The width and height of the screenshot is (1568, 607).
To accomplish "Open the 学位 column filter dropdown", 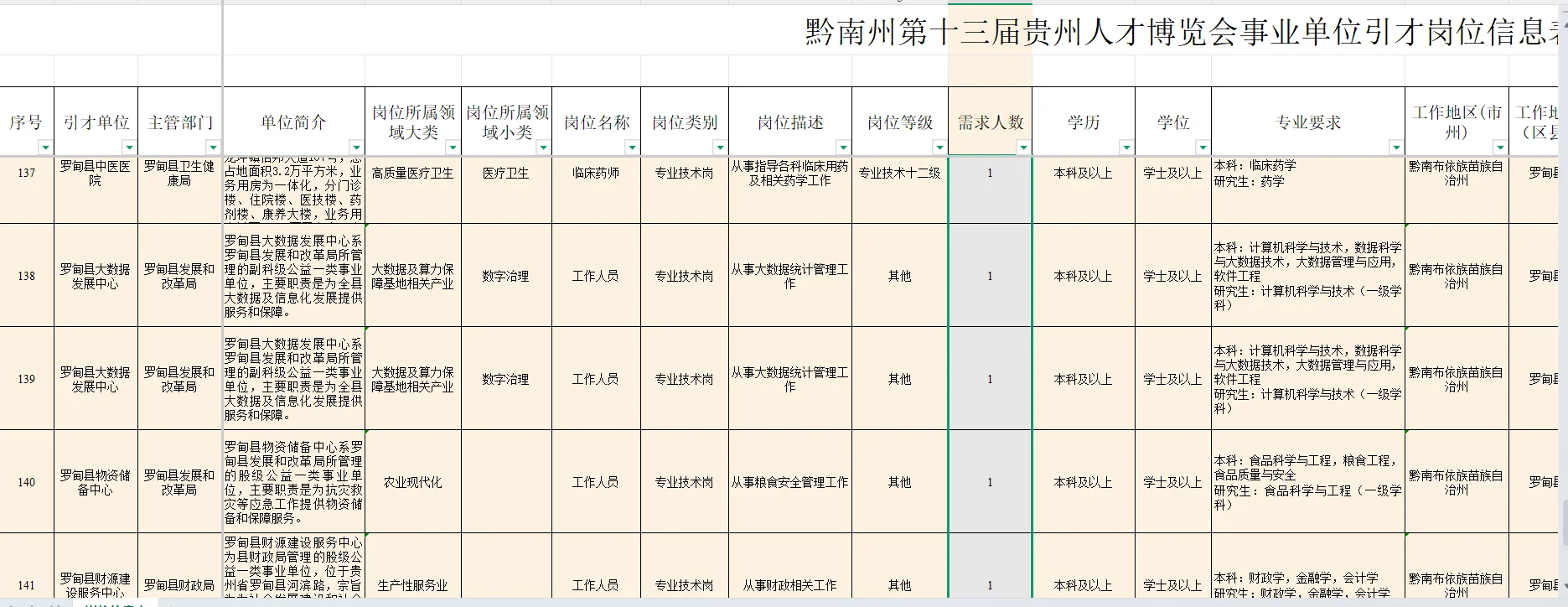I will coord(1203,148).
